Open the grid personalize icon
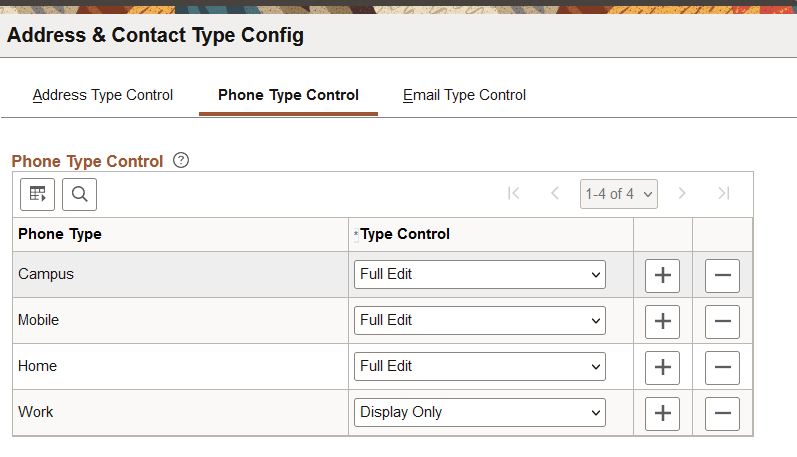 pyautogui.click(x=38, y=194)
